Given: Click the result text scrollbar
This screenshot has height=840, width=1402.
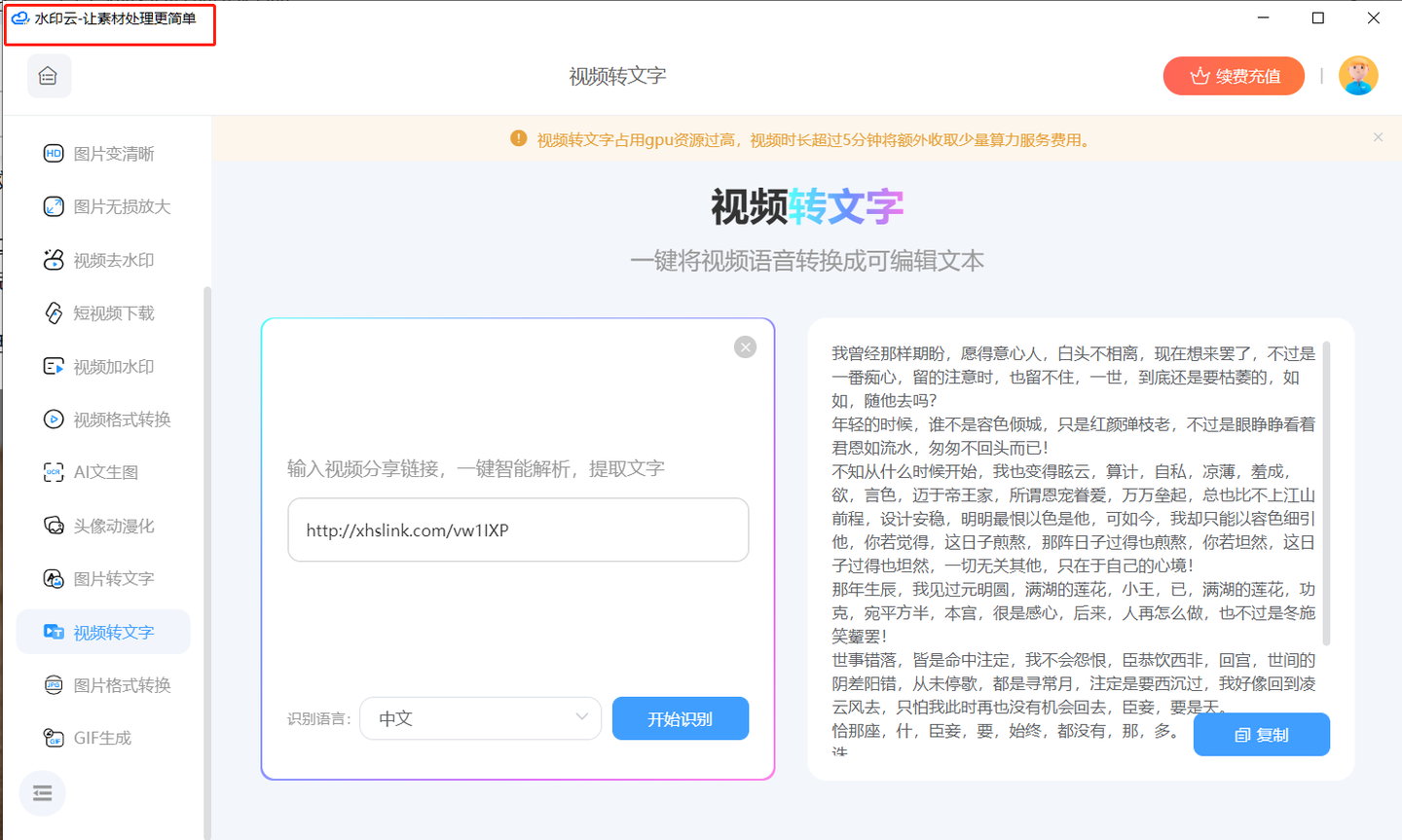Looking at the screenshot, I should pyautogui.click(x=1326, y=493).
